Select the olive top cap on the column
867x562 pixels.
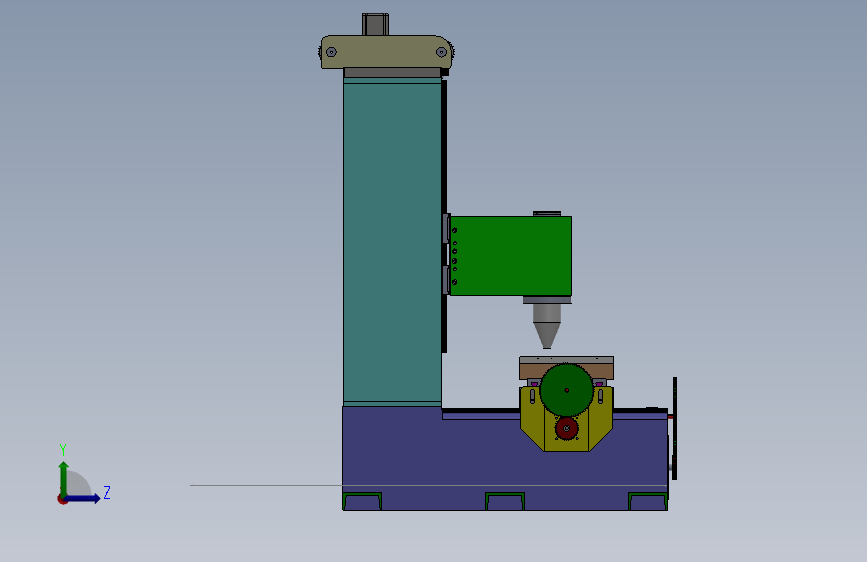[x=387, y=52]
